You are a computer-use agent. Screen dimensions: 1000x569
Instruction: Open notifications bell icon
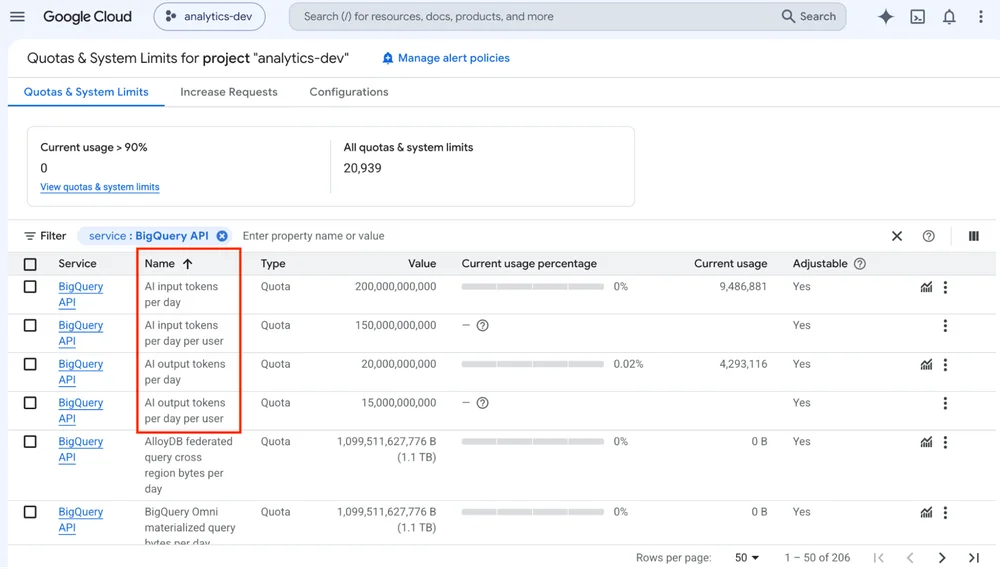(949, 17)
